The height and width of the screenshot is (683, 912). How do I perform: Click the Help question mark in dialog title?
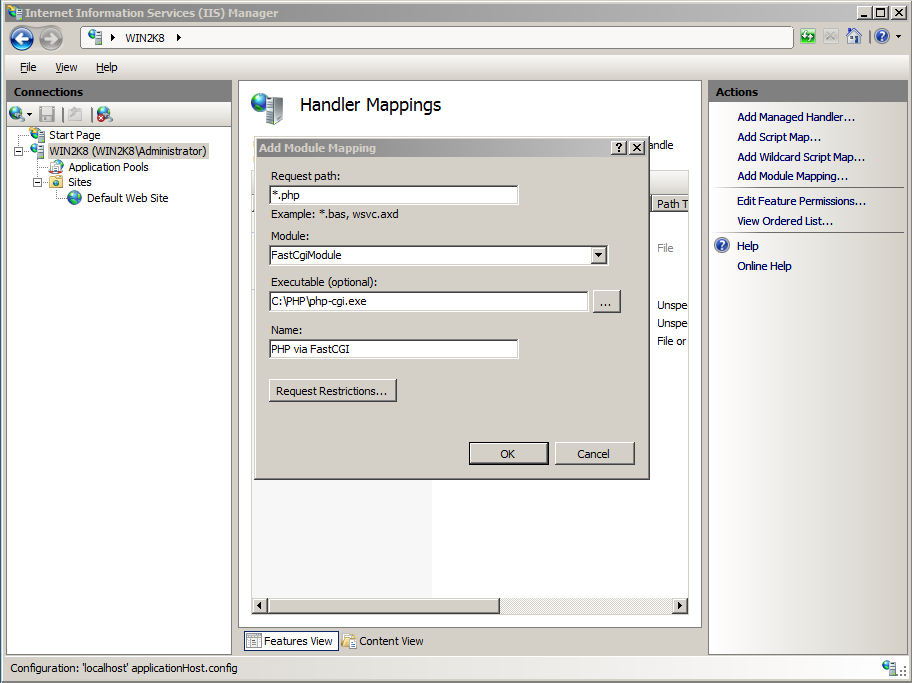pos(619,148)
